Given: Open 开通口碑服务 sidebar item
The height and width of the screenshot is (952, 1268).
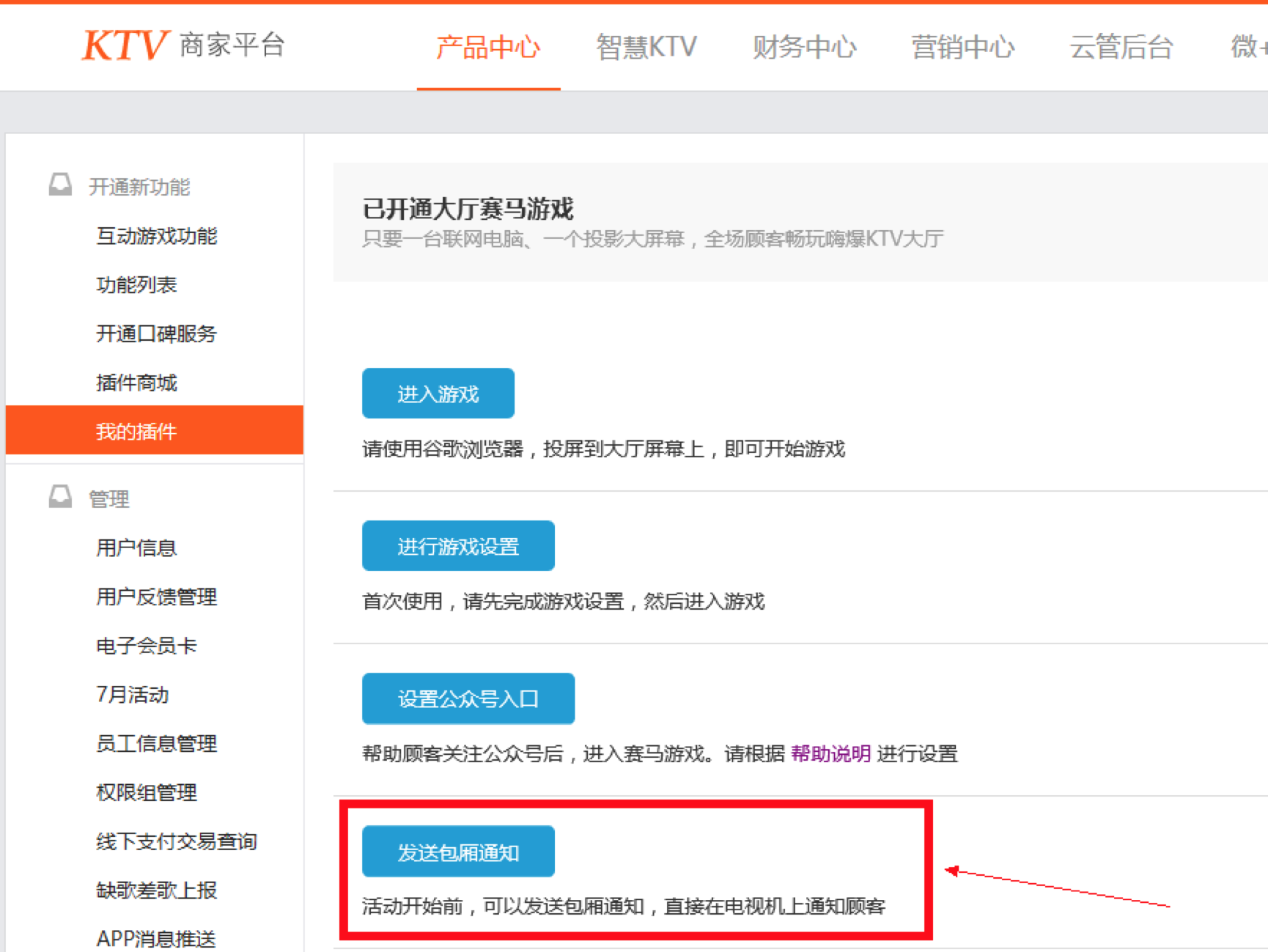Looking at the screenshot, I should coord(157,334).
